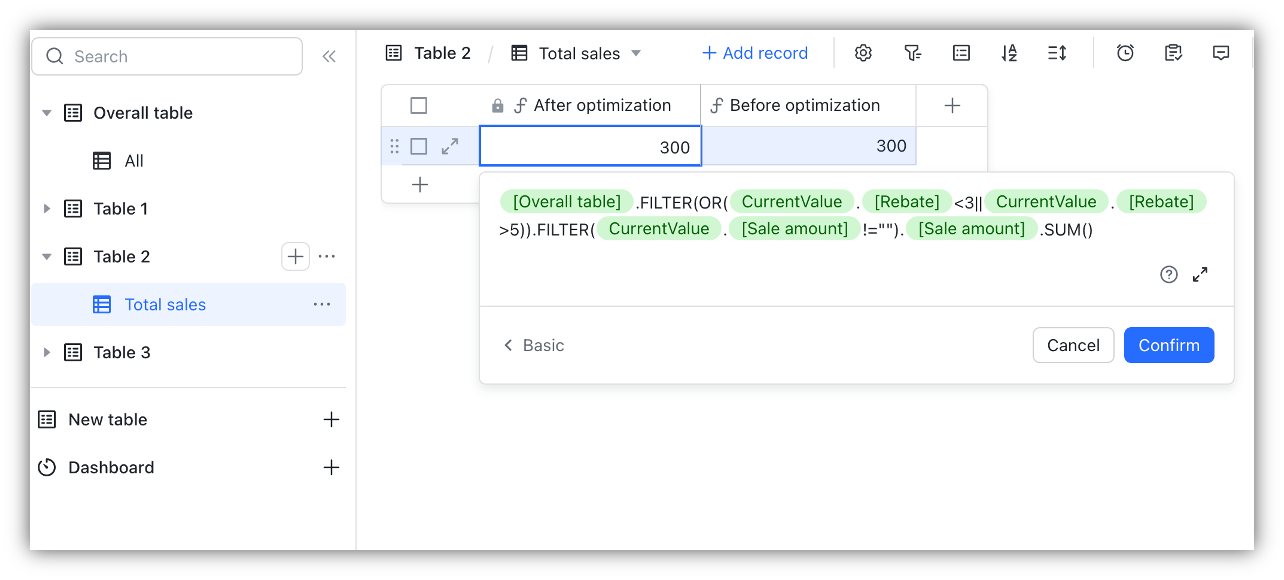The height and width of the screenshot is (580, 1284).
Task: Collapse the Overall table tree item
Action: pos(47,112)
